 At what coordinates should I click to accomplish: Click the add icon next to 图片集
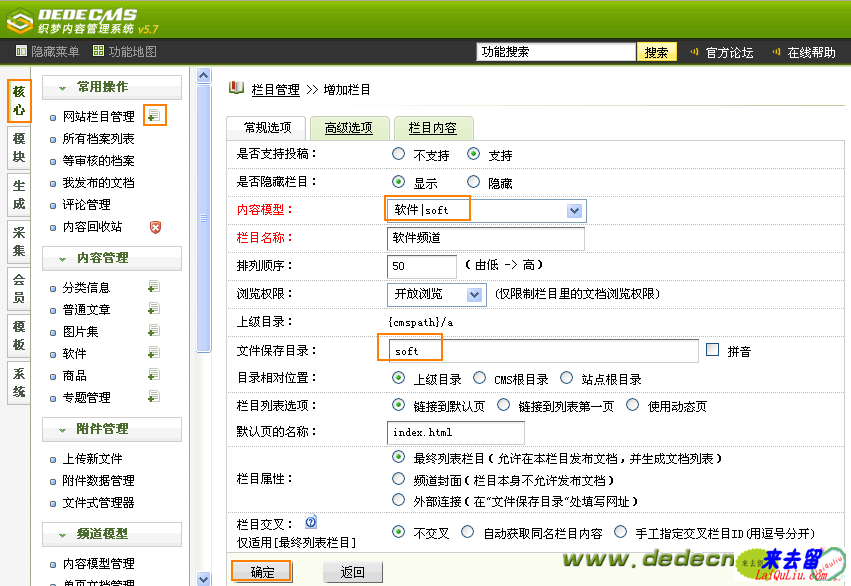(154, 332)
